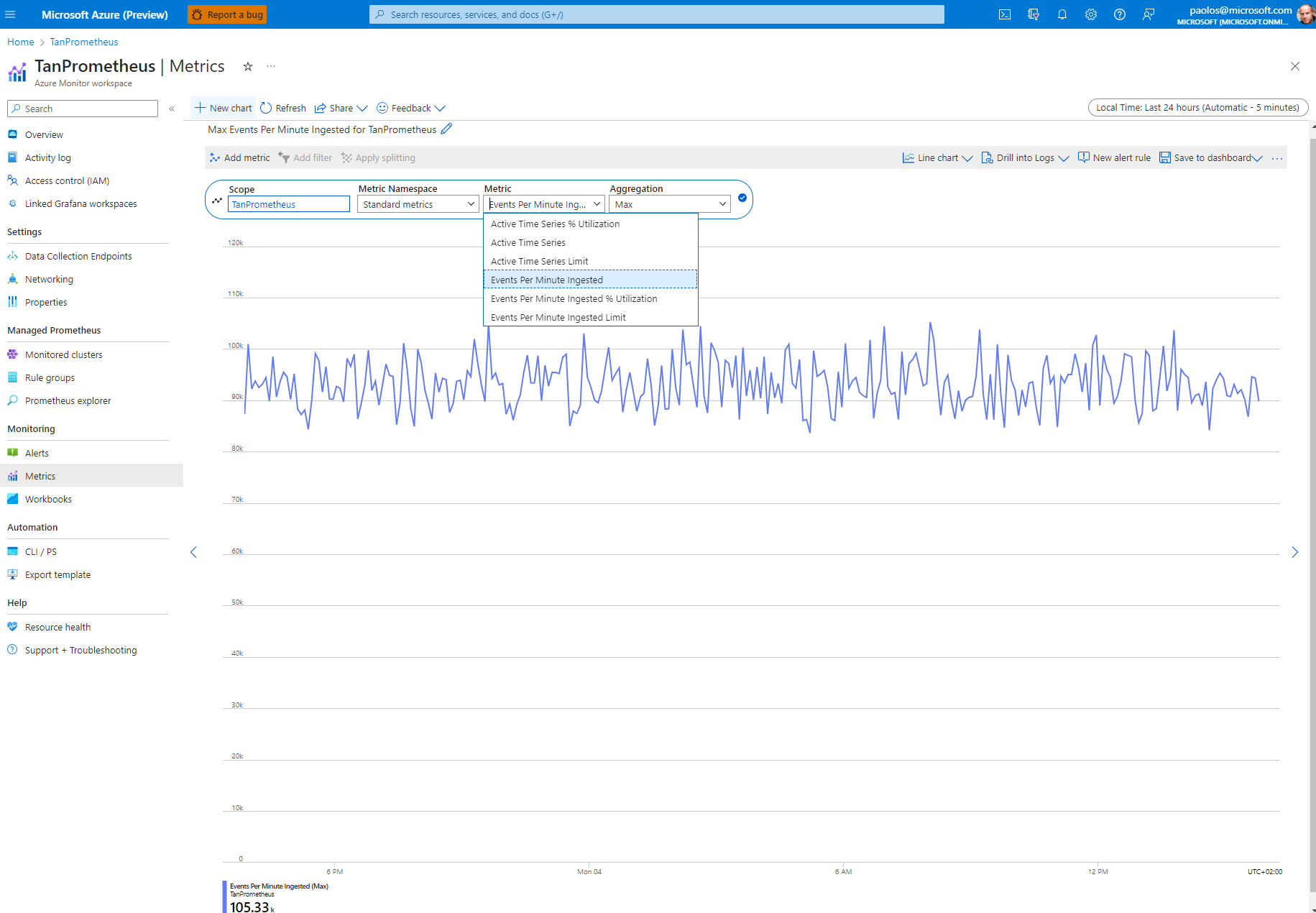Click Add filter
Viewport: 1316px width, 913px height.
pos(305,157)
